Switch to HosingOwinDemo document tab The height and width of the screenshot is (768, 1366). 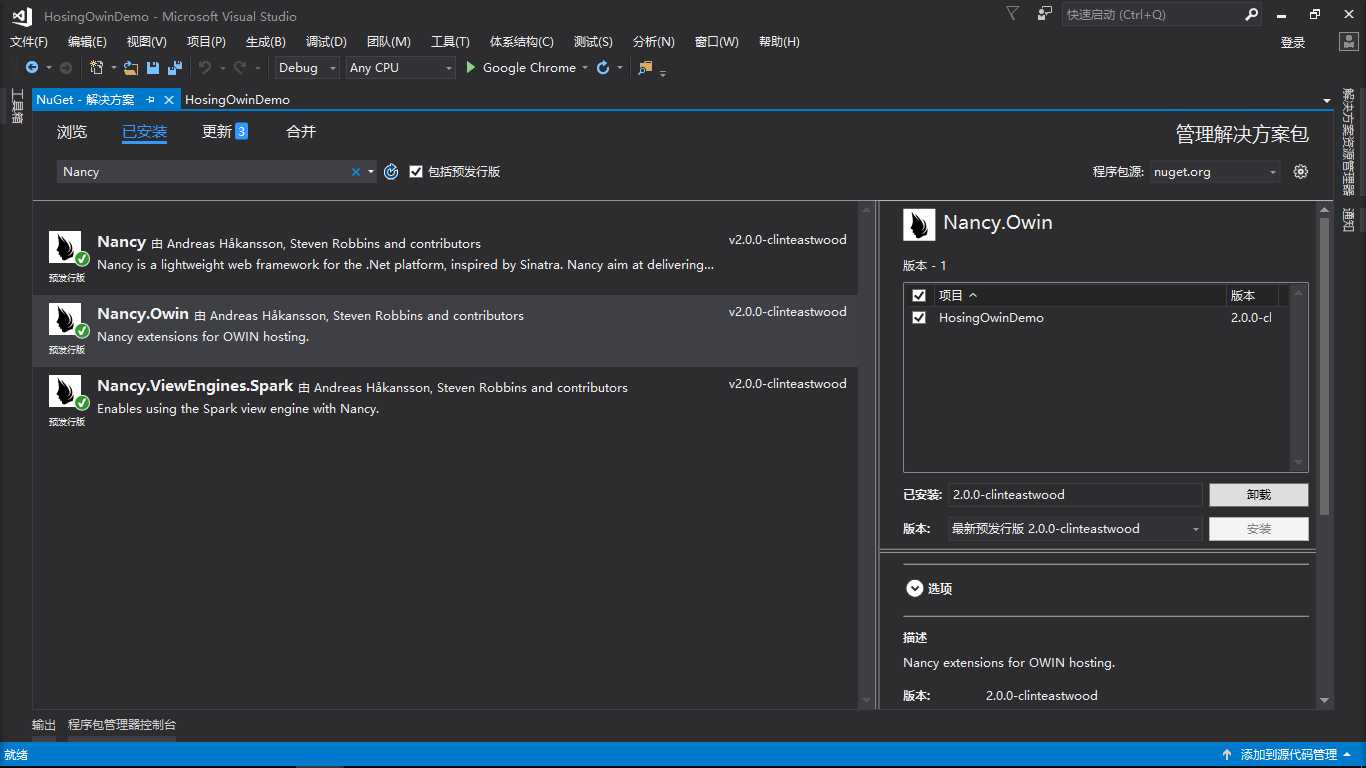point(237,99)
